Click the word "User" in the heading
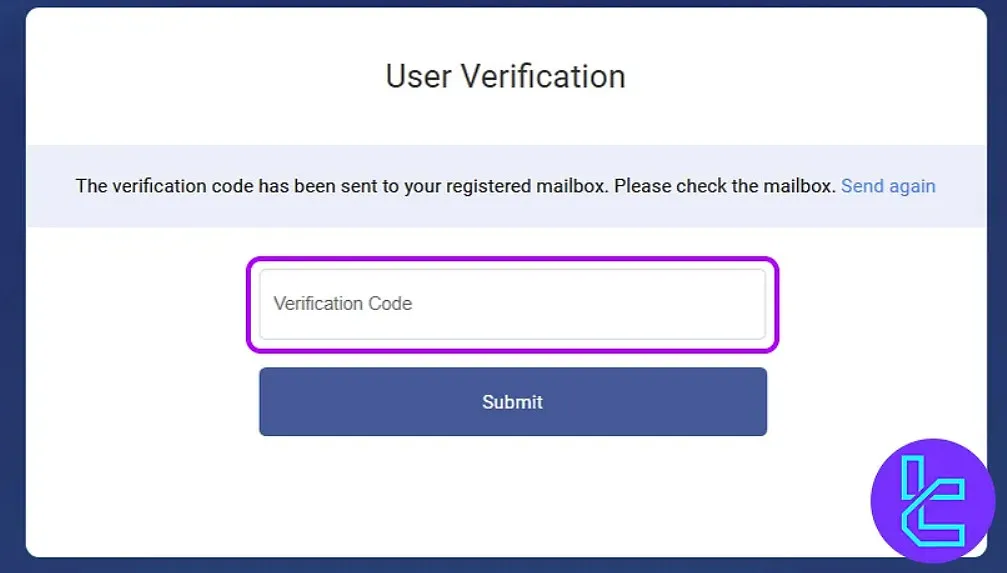 tap(417, 77)
